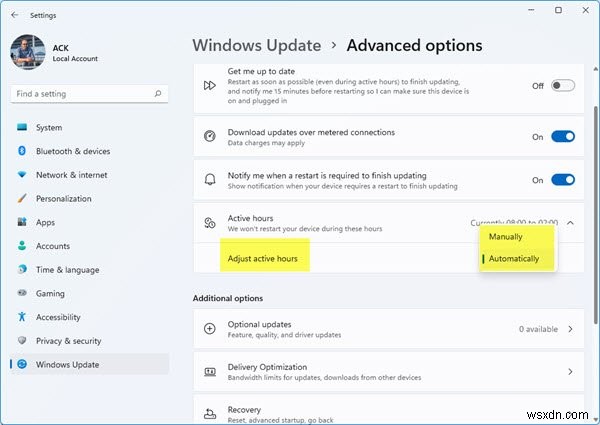Go to Network & internet settings

89,175
